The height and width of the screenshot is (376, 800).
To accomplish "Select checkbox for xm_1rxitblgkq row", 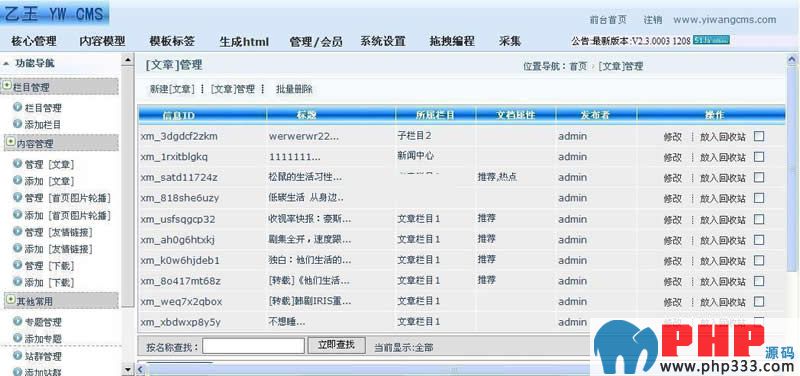I will point(759,157).
